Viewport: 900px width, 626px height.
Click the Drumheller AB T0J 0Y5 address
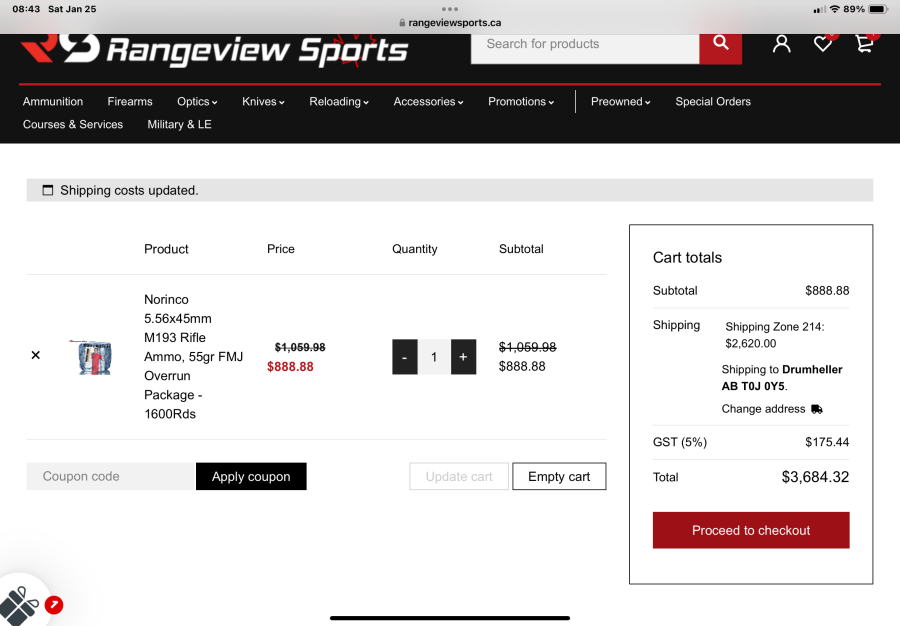coord(782,378)
